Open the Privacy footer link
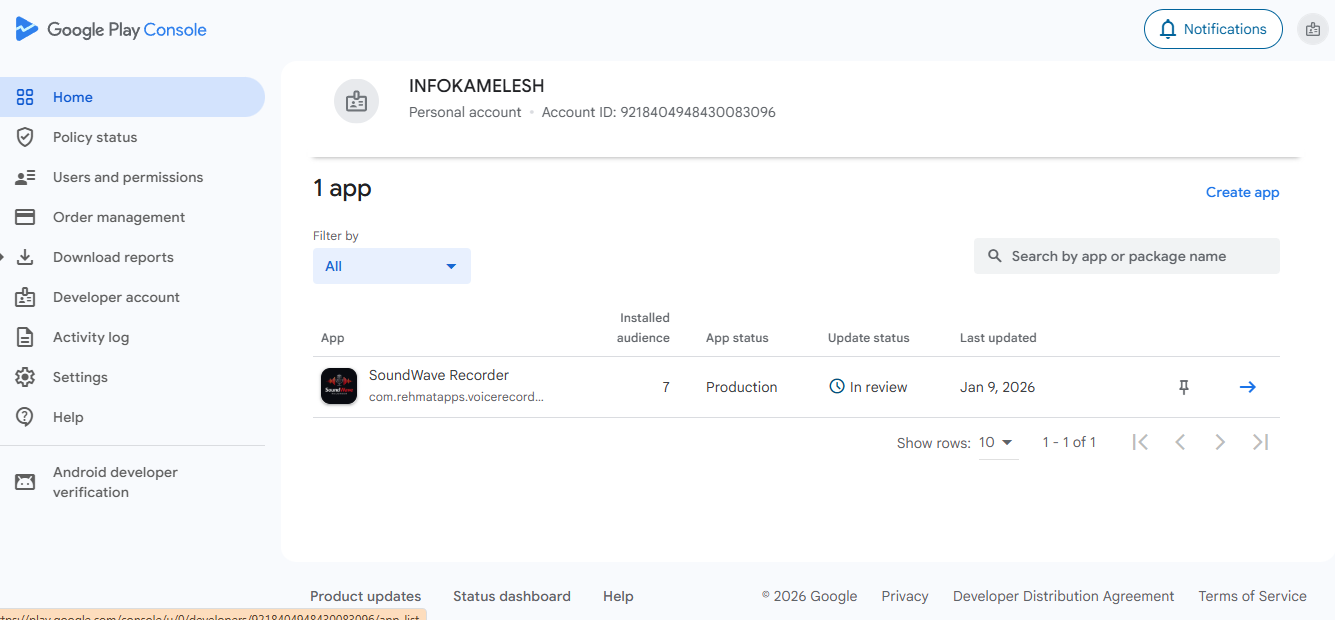Image resolution: width=1335 pixels, height=620 pixels. [x=905, y=596]
